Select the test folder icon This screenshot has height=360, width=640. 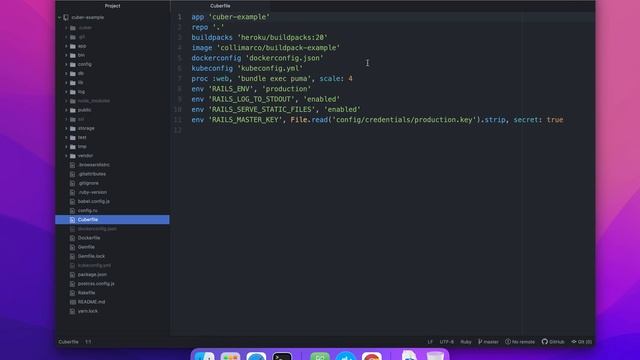coord(73,138)
